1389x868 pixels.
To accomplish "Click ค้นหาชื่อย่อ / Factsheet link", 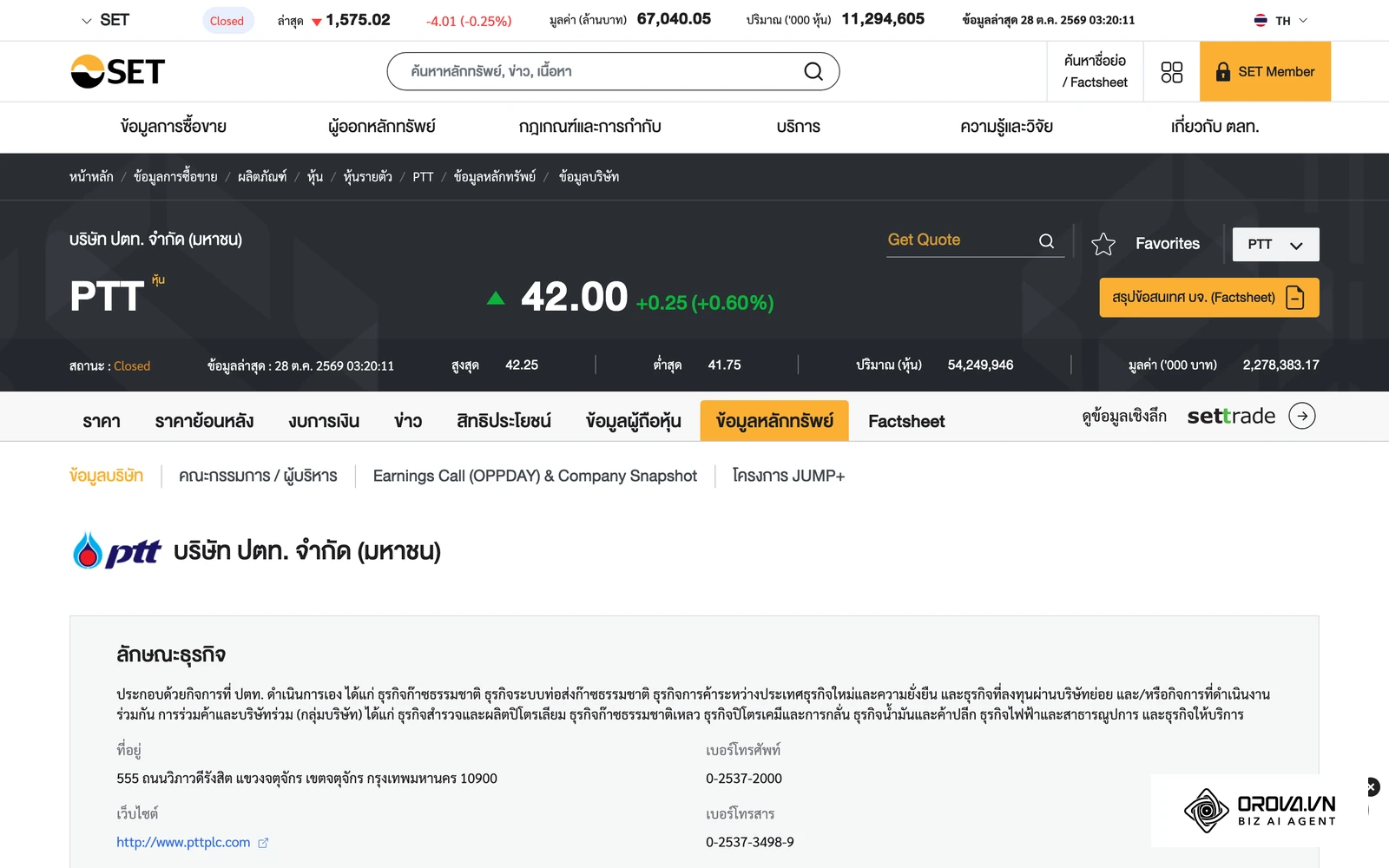I will pyautogui.click(x=1095, y=71).
